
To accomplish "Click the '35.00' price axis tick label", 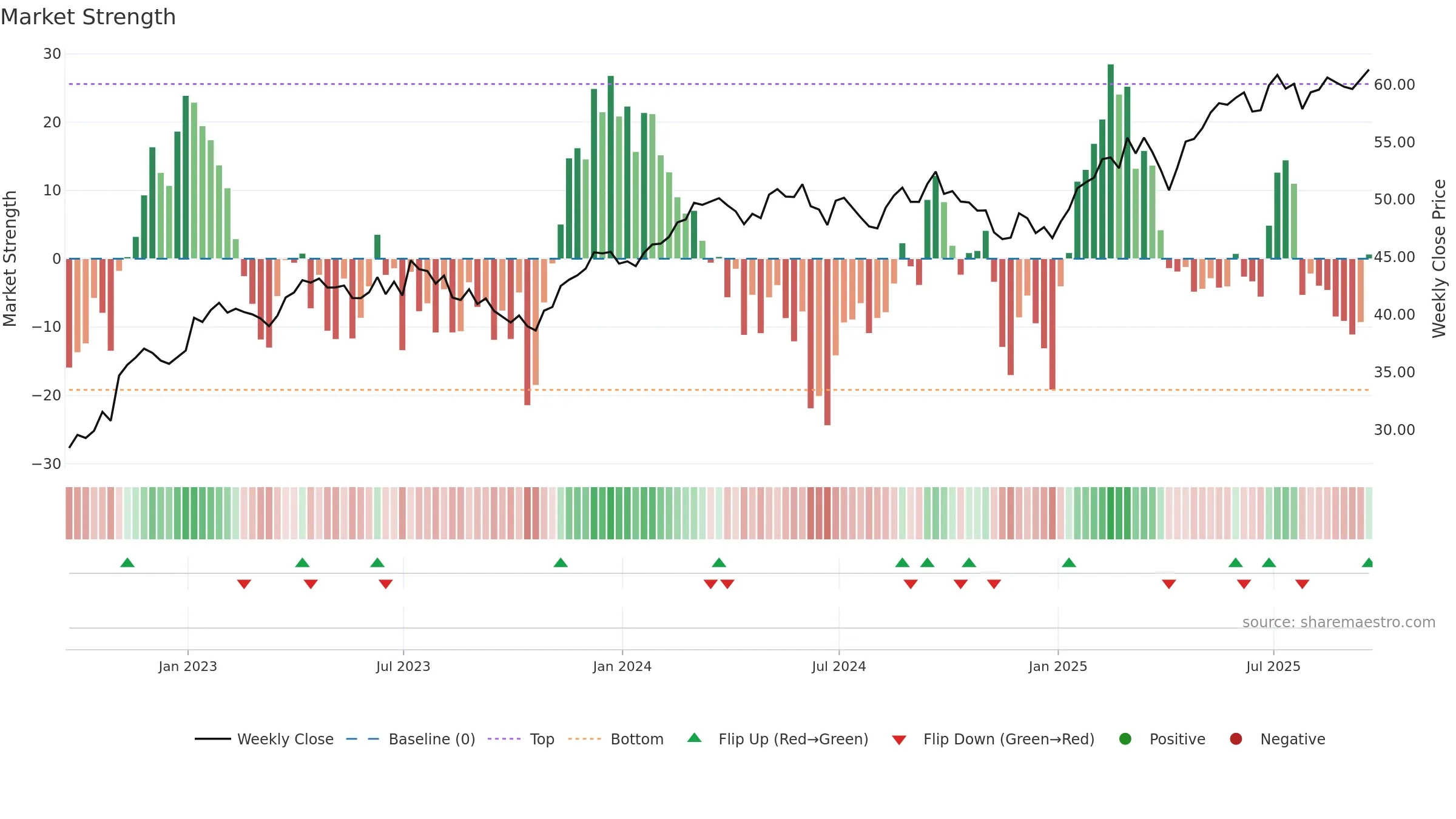I will coord(1395,372).
